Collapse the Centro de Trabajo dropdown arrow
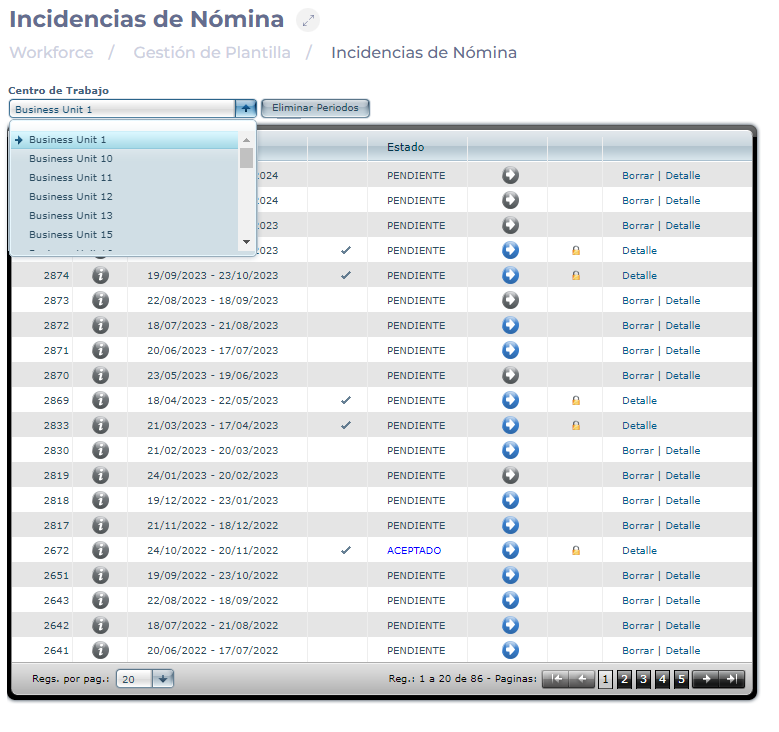This screenshot has width=779, height=732. [x=246, y=108]
